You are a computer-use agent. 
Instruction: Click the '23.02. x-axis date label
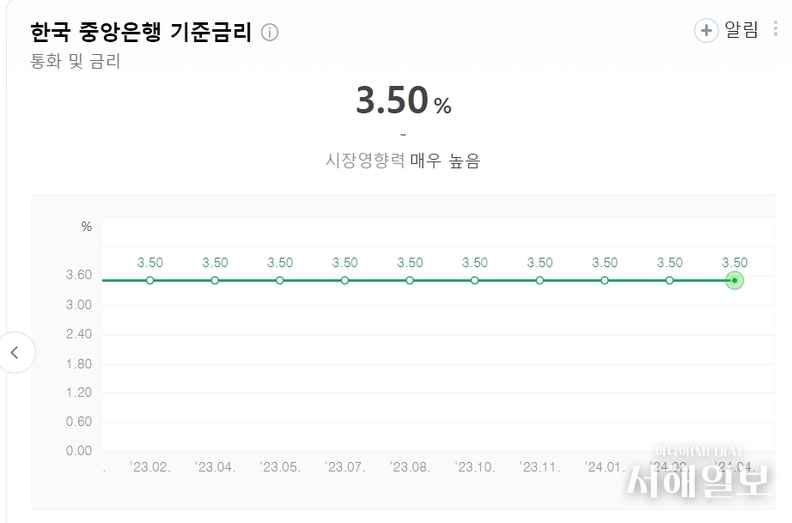pos(151,467)
